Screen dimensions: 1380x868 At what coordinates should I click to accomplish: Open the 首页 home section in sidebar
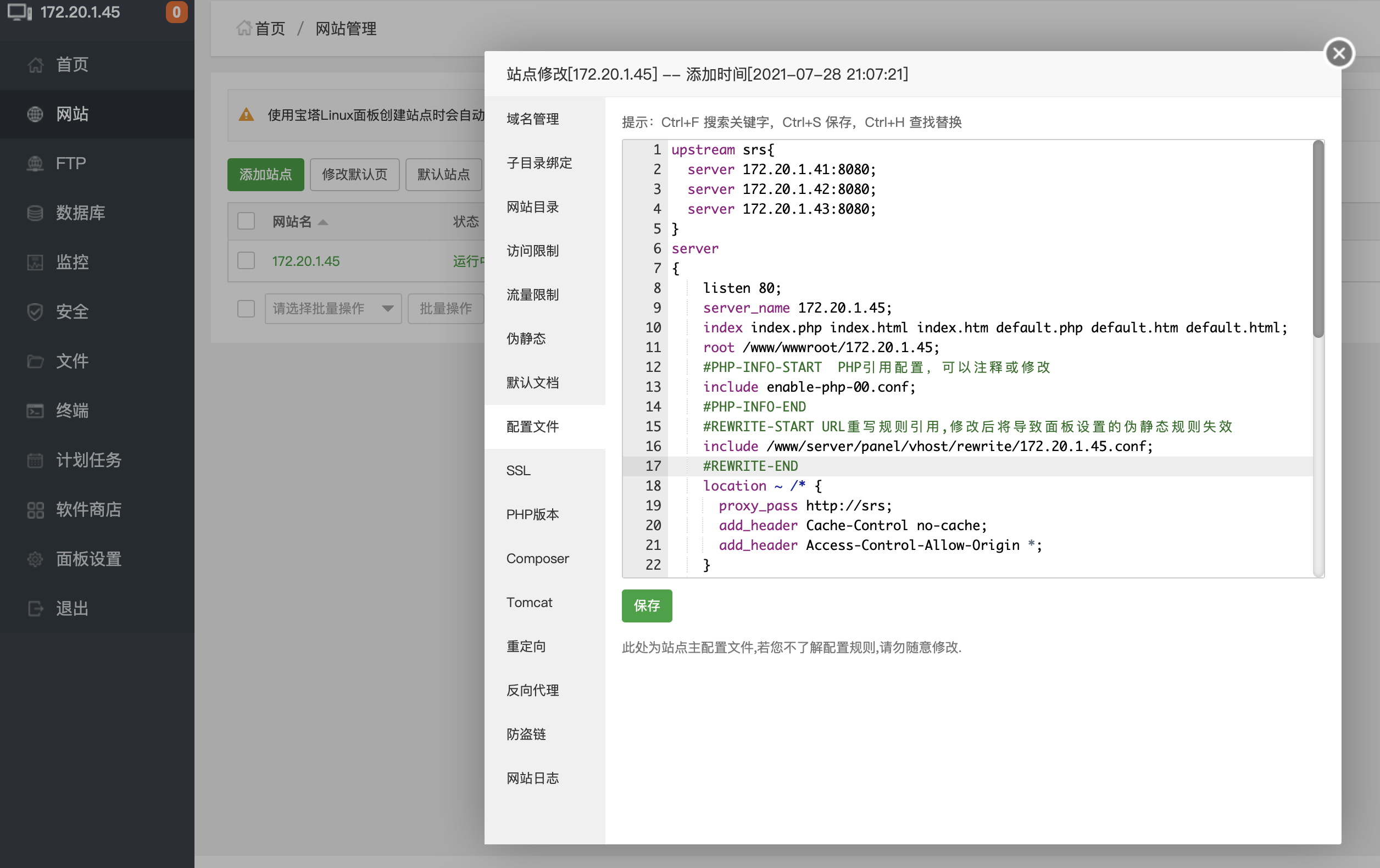pos(71,64)
